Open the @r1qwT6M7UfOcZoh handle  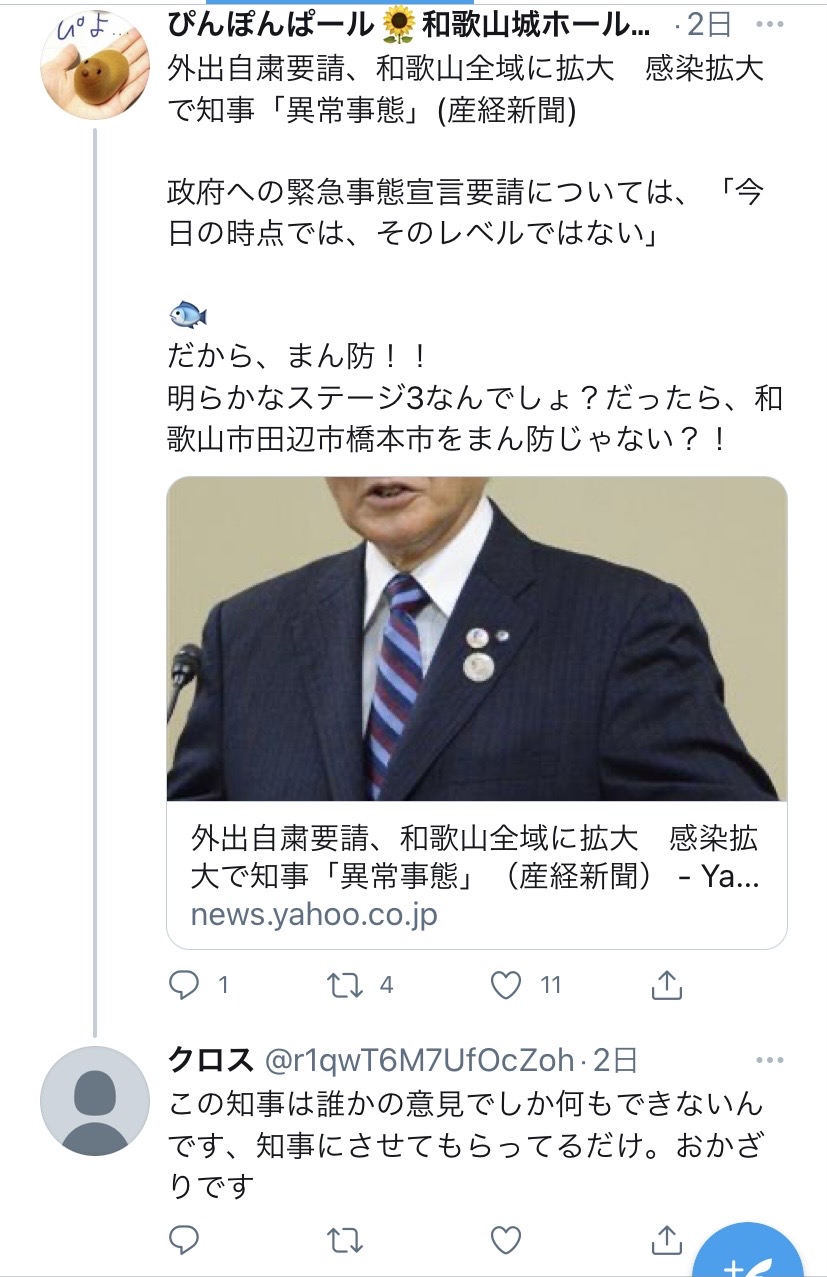click(419, 1060)
